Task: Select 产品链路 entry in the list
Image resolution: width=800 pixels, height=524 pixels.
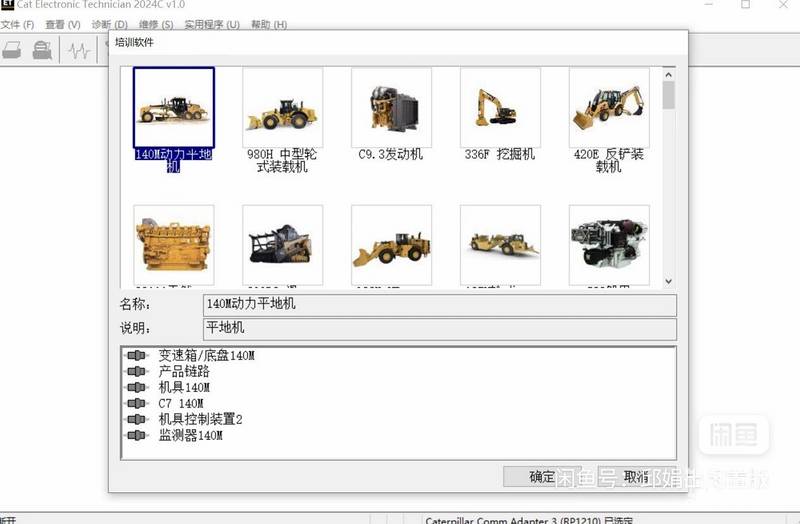Action: click(x=183, y=371)
